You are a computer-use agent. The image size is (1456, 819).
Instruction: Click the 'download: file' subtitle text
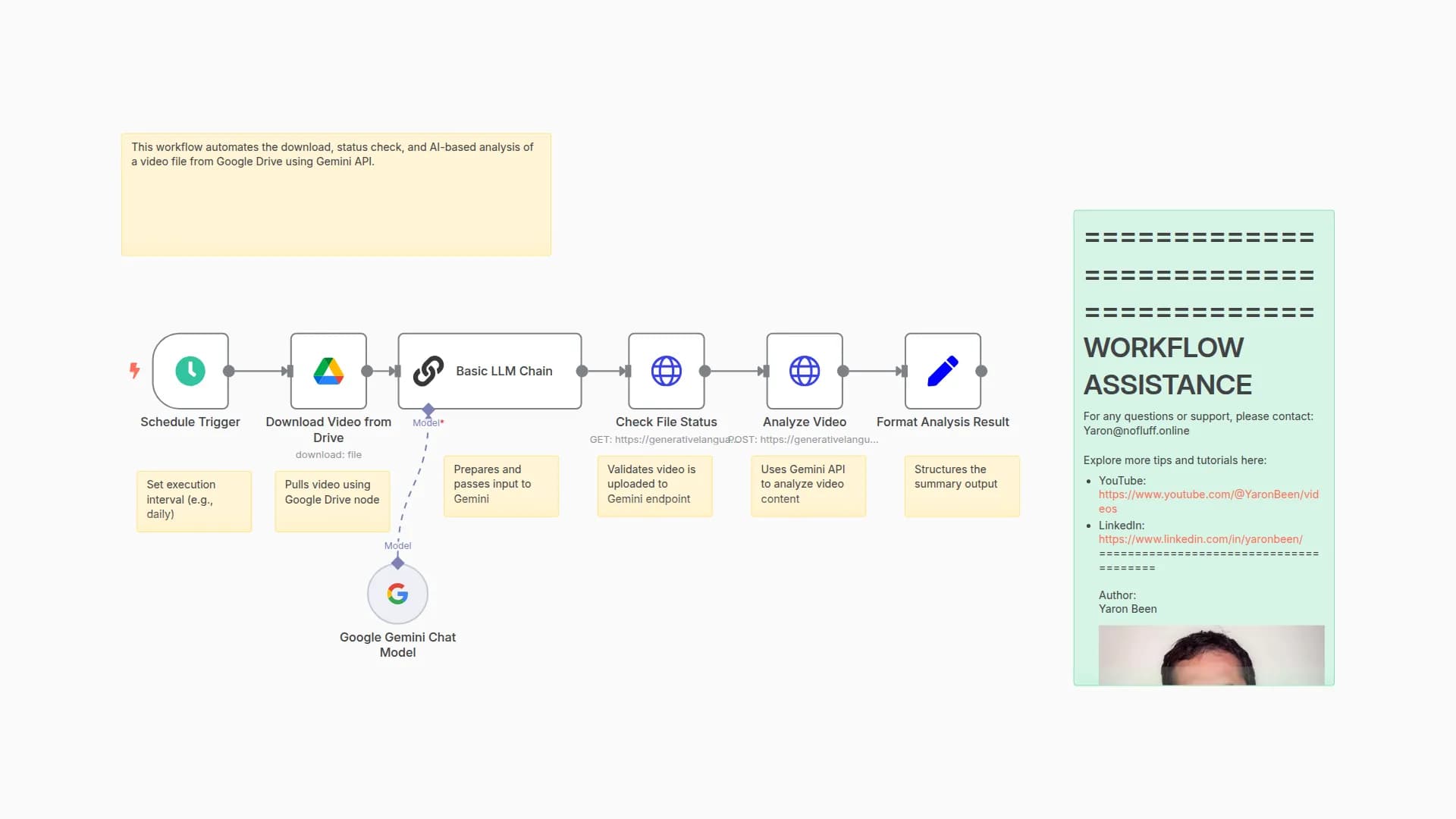[328, 455]
